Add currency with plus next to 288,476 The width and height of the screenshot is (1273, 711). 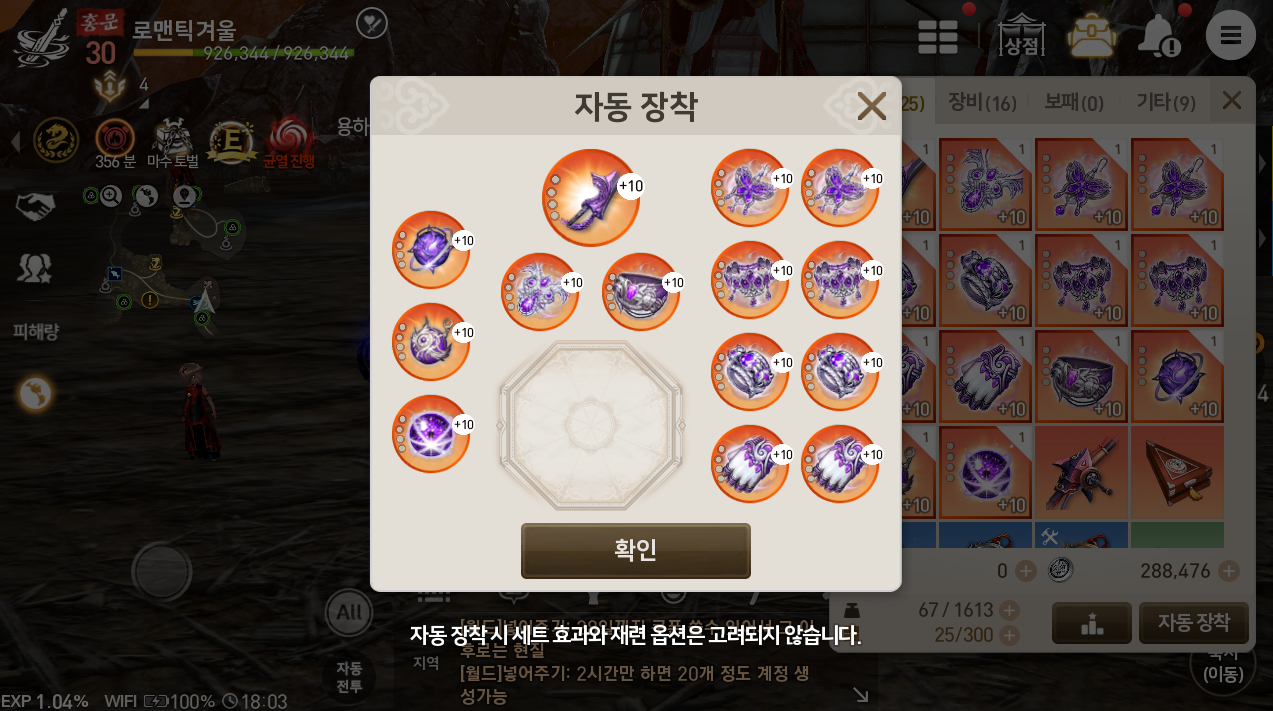coord(1229,571)
